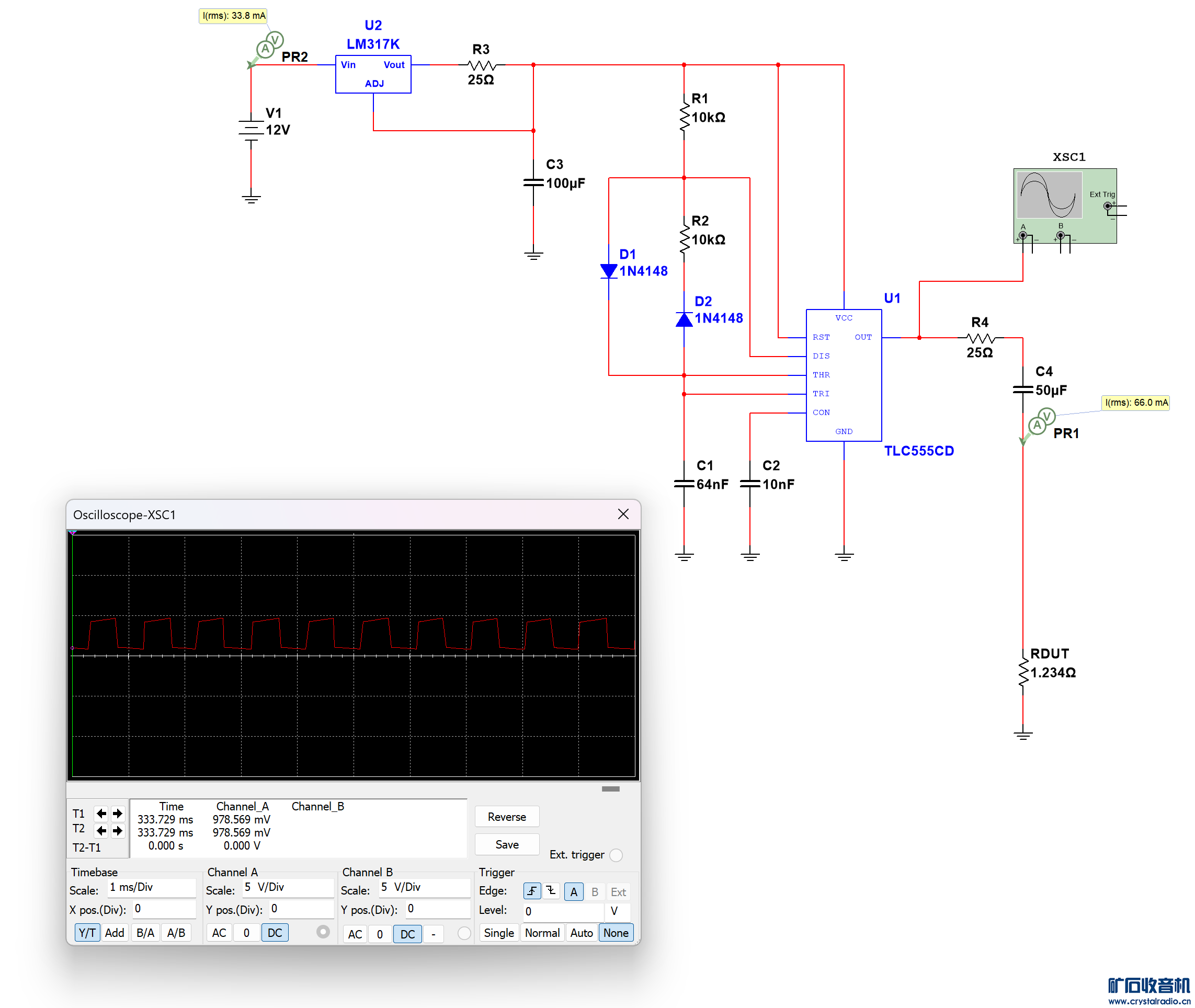Select falling edge trigger icon

(550, 891)
